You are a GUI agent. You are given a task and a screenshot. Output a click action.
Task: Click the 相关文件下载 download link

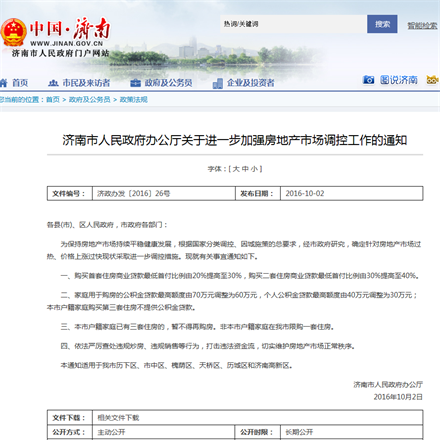click(118, 418)
